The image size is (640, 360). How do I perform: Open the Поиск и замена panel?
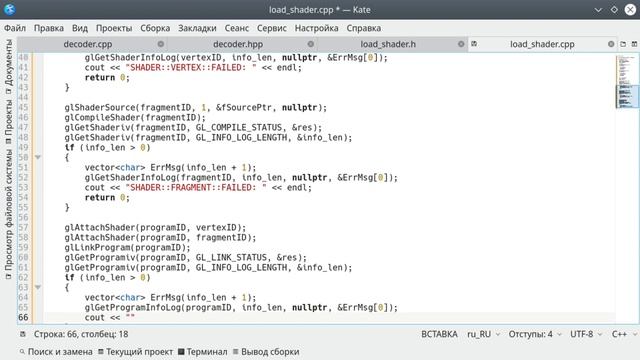[56, 352]
